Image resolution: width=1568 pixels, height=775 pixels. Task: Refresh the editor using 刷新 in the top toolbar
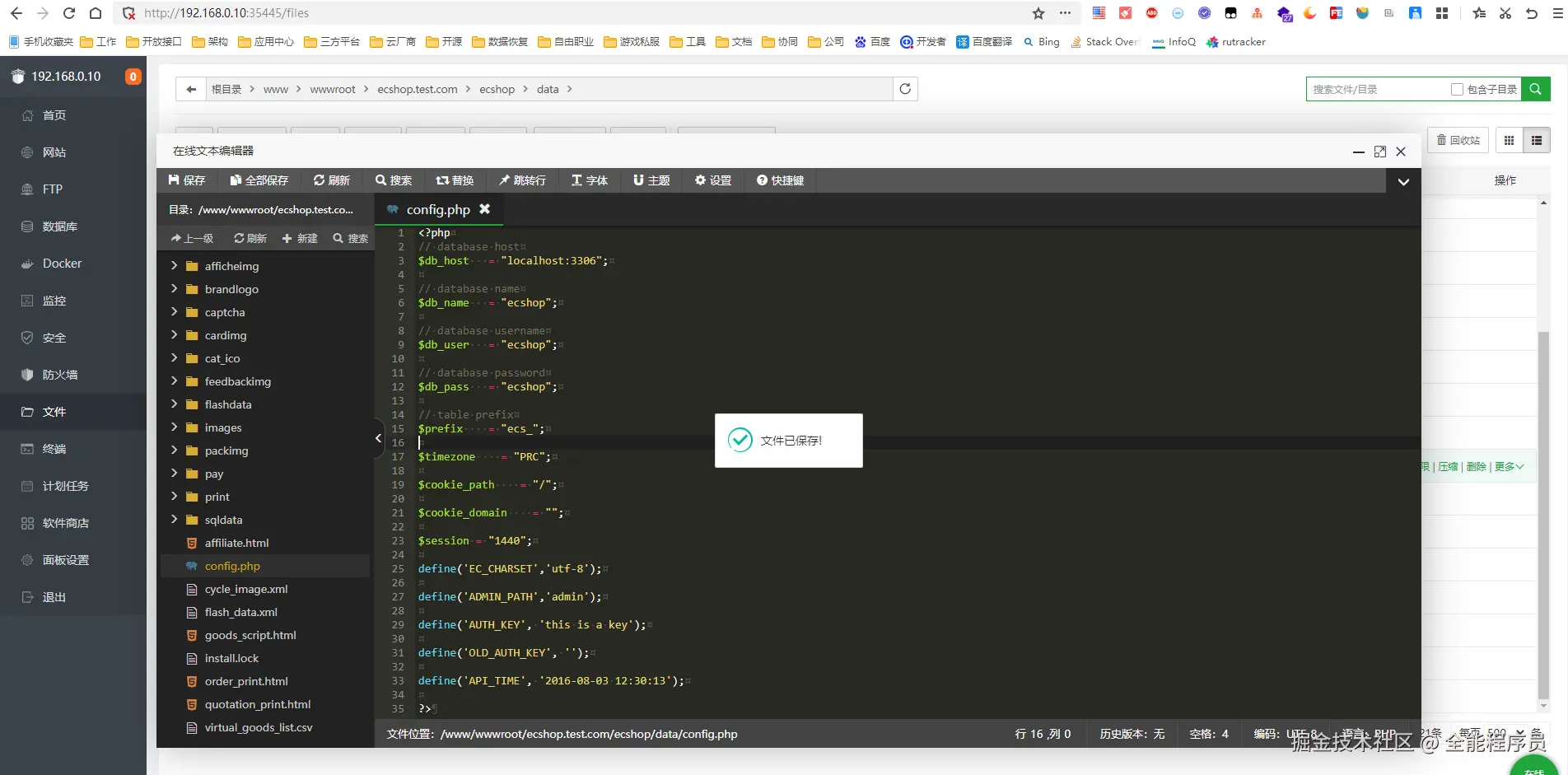[332, 180]
